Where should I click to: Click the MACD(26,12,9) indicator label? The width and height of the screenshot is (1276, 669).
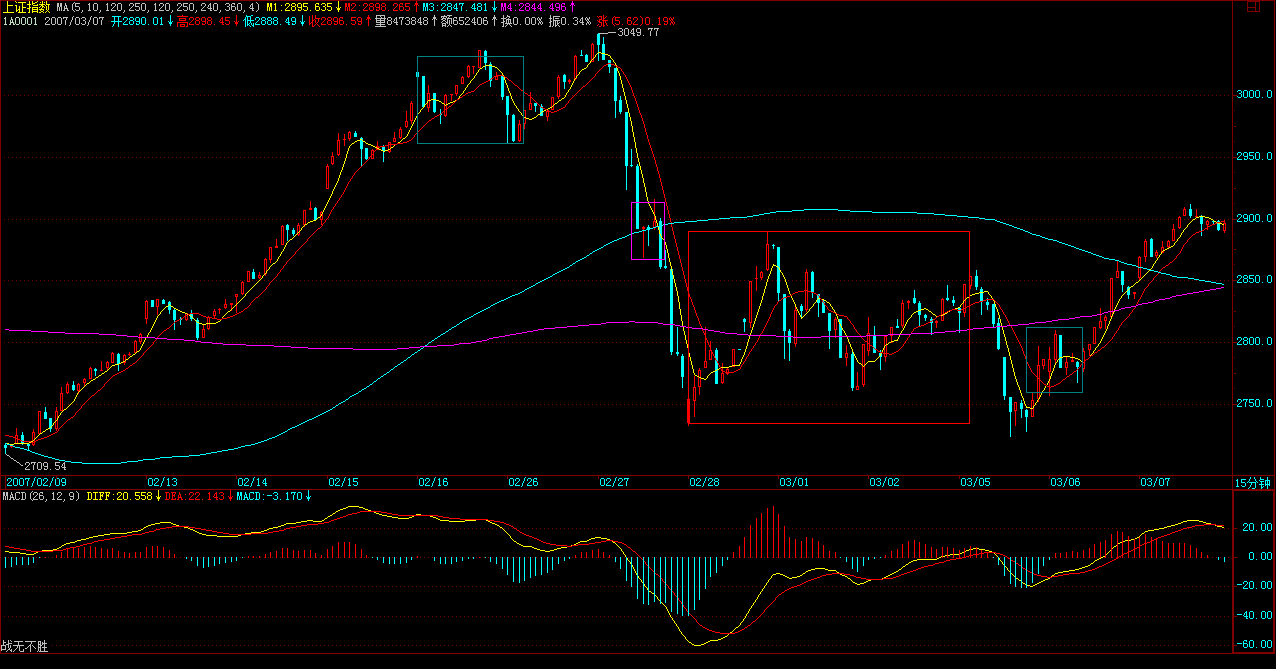[x=41, y=495]
